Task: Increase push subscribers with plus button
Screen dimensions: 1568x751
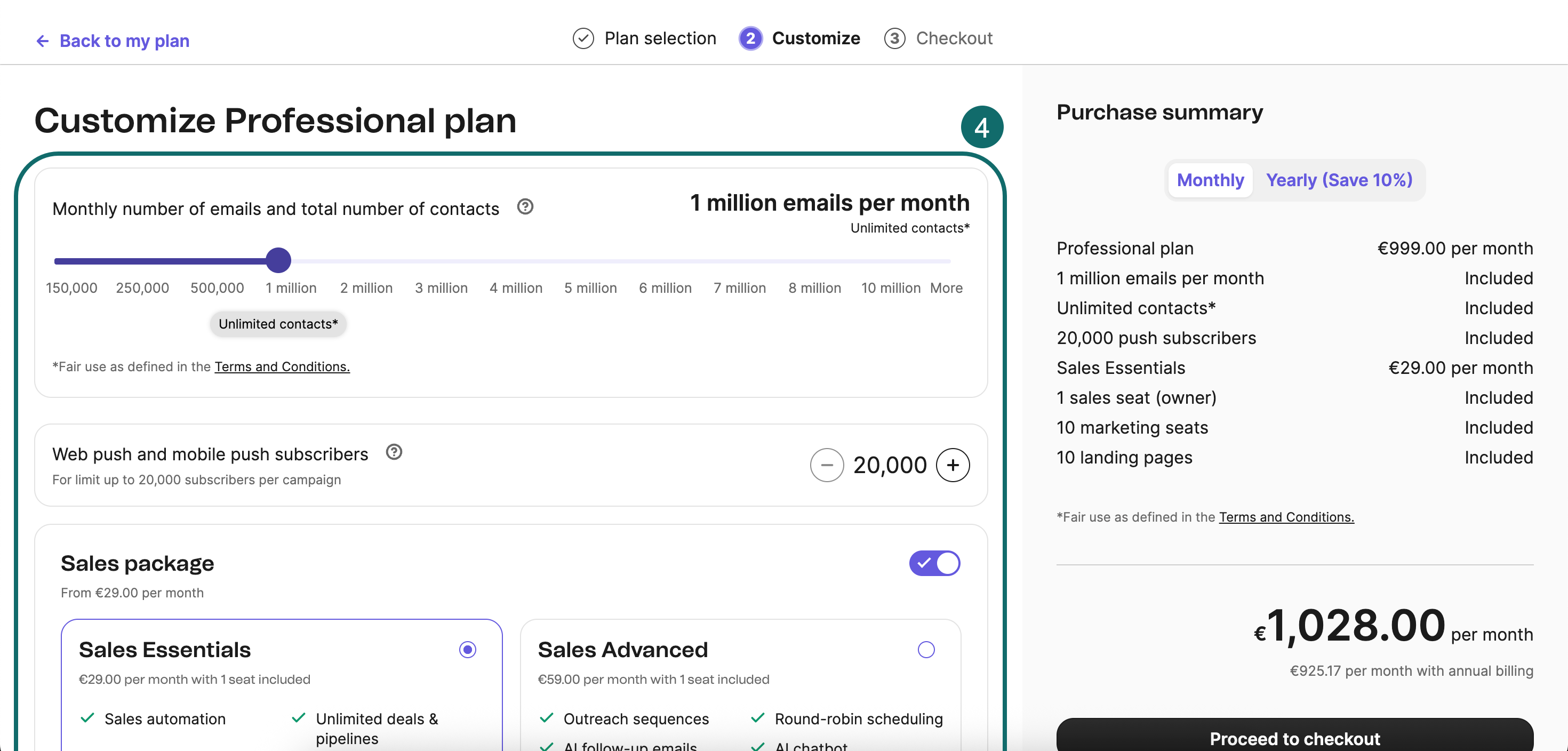Action: click(952, 465)
